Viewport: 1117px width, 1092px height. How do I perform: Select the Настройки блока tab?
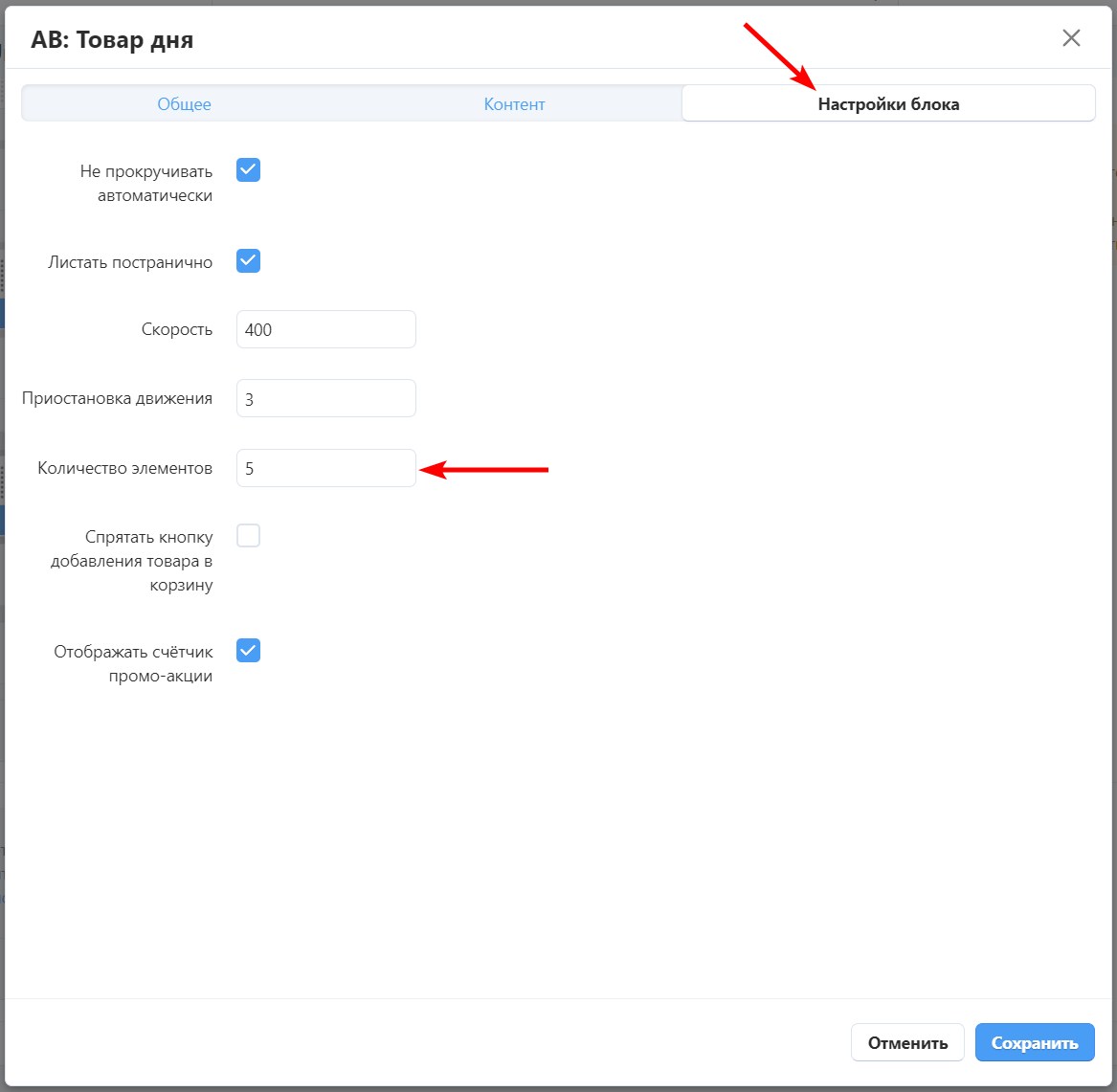point(887,104)
